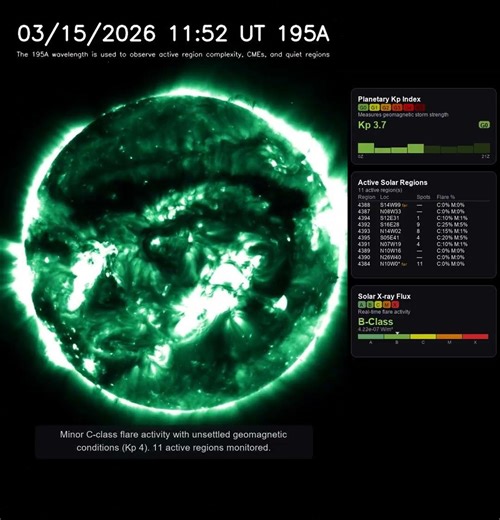
Task: Click the Kp 3.7 value
Action: 372,125
